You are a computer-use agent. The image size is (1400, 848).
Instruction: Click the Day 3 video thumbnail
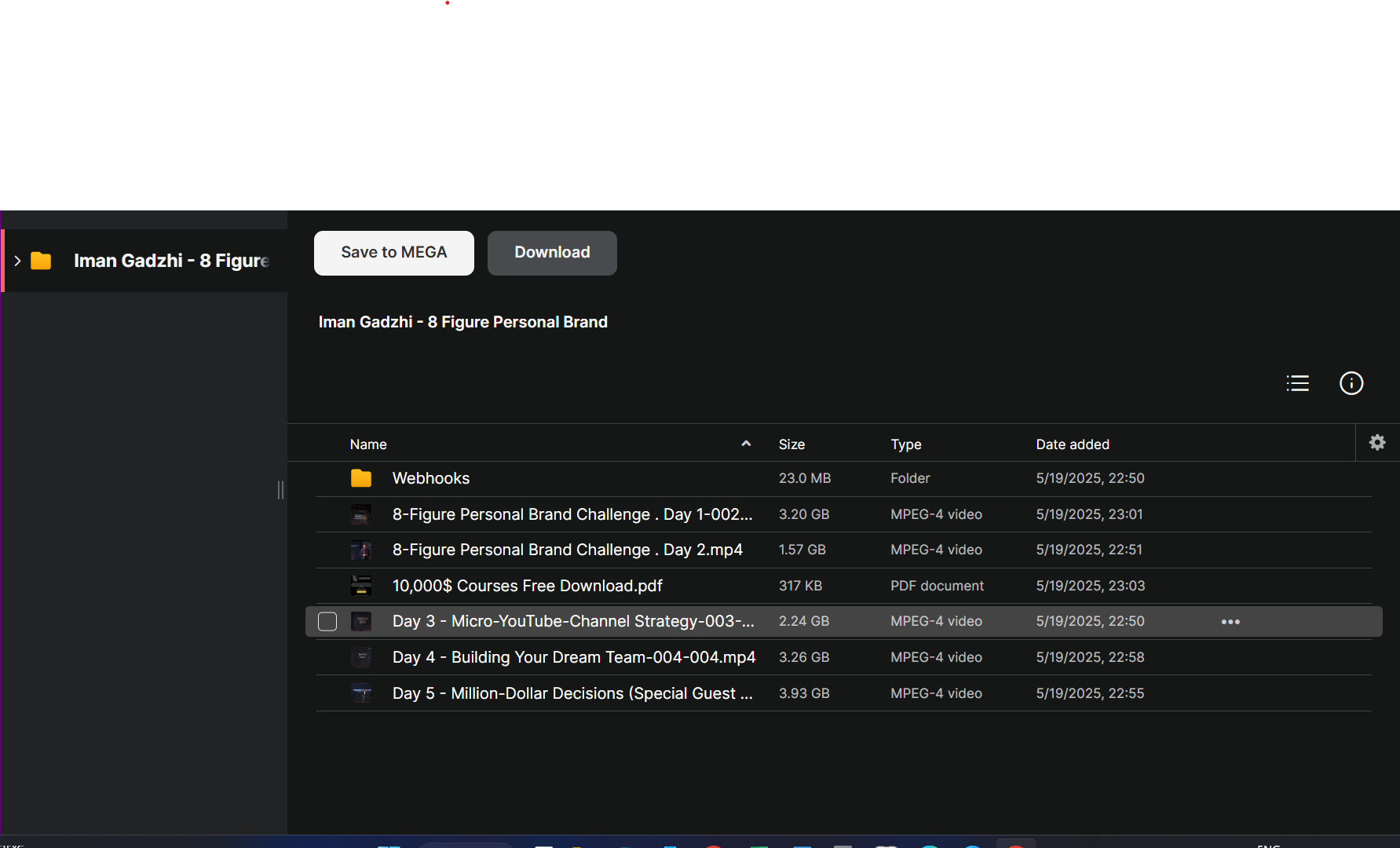pyautogui.click(x=361, y=622)
